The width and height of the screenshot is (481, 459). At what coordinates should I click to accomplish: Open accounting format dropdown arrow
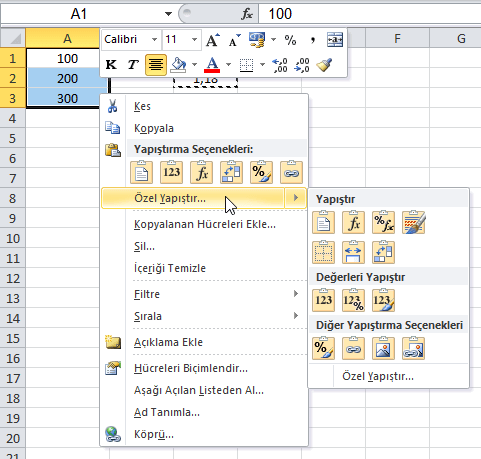click(x=273, y=40)
